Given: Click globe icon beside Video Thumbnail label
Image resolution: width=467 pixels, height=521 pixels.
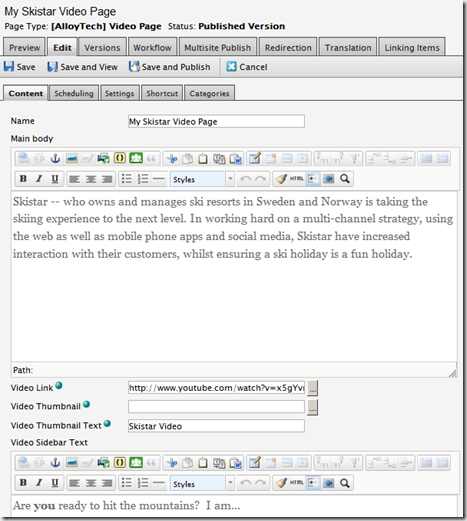Looking at the screenshot, I should click(86, 404).
